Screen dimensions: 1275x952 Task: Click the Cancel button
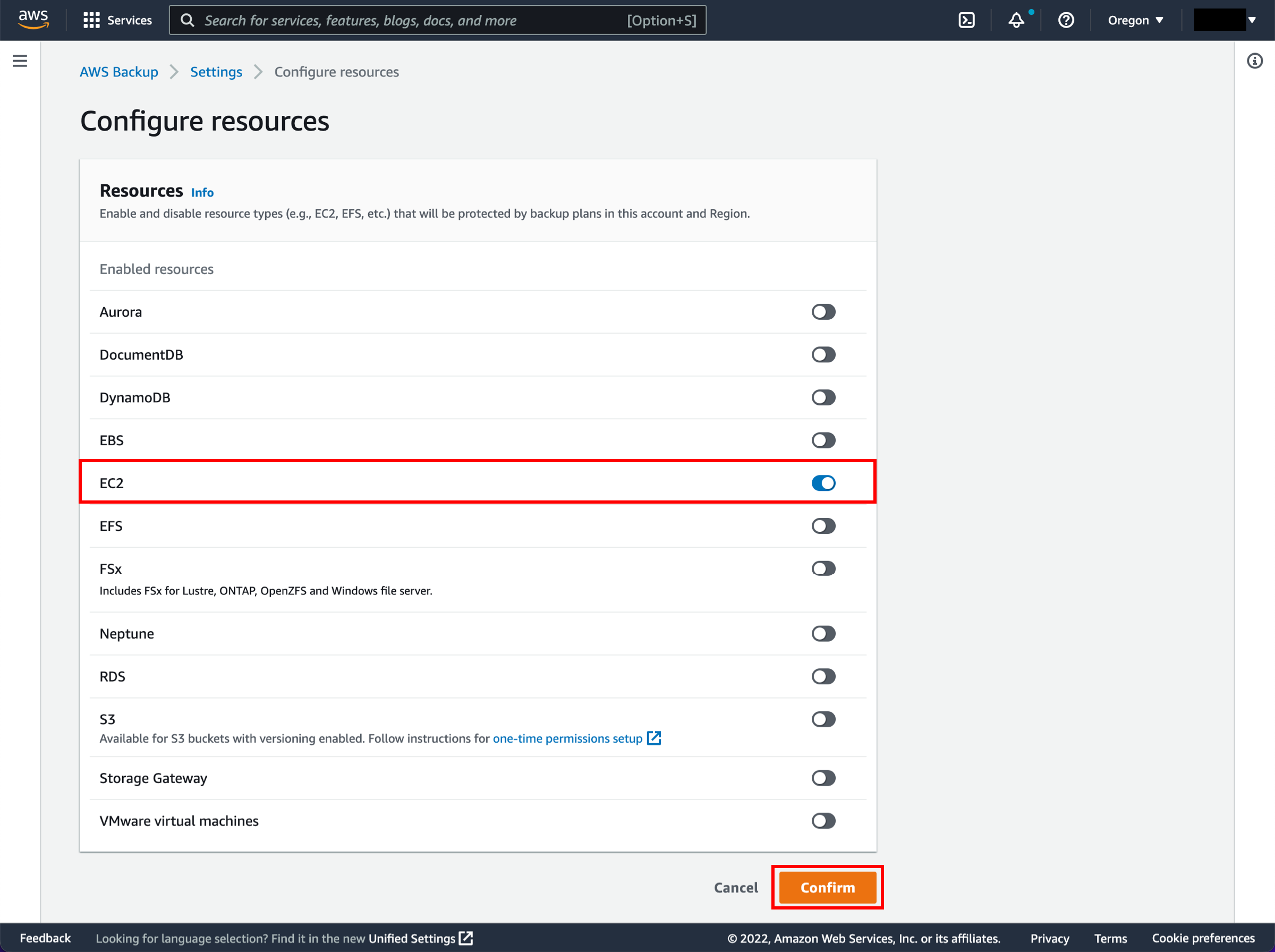click(736, 888)
